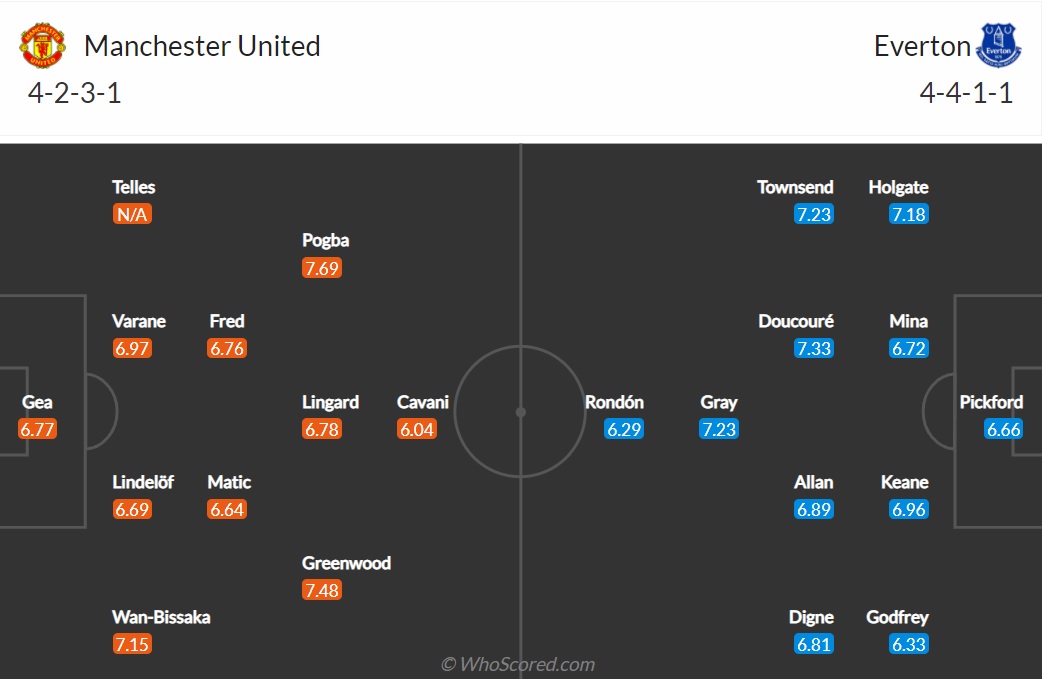Click the player name Lindelöf
The height and width of the screenshot is (679, 1042).
[143, 482]
